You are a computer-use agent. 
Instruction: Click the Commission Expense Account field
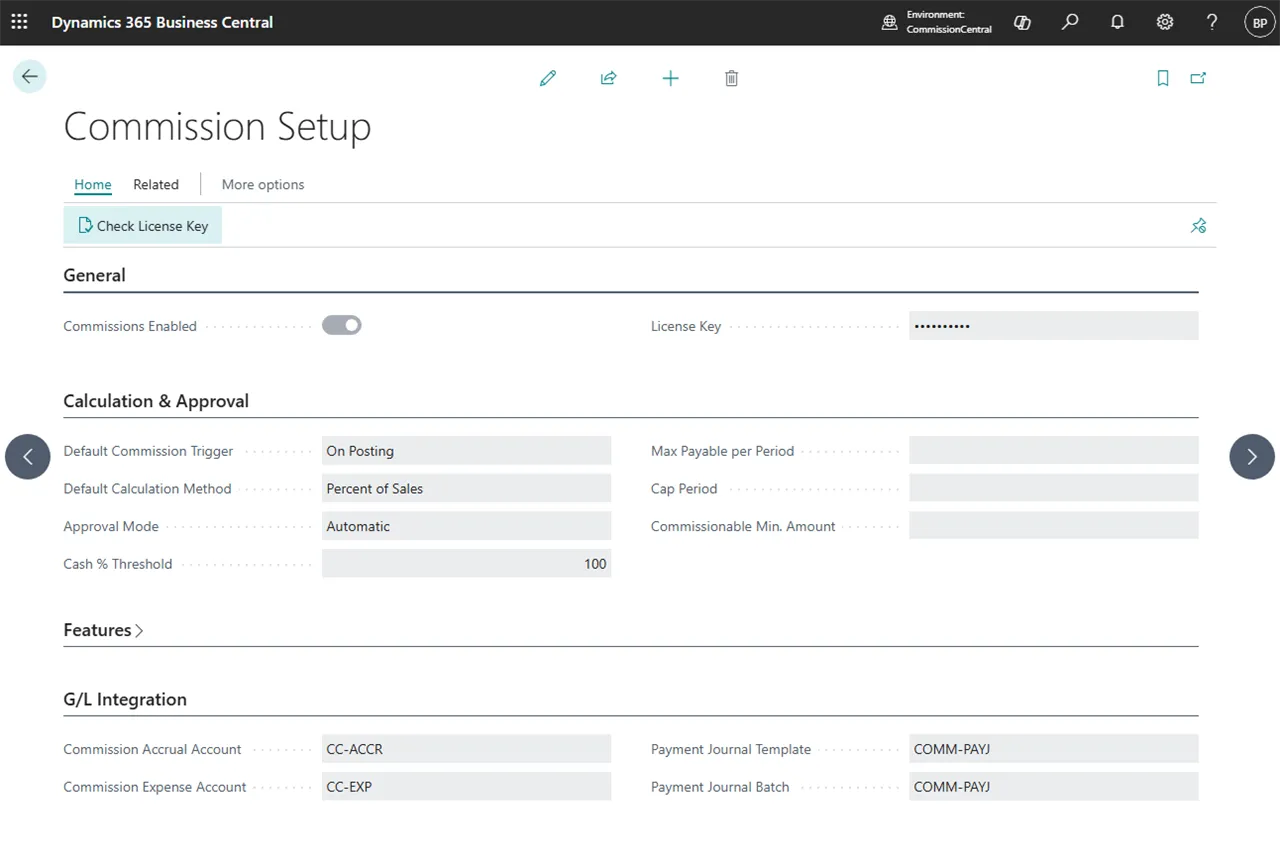click(466, 787)
